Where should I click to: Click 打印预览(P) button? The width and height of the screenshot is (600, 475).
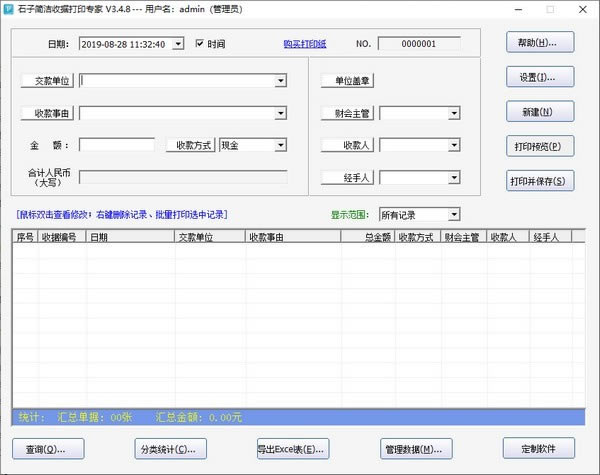(539, 146)
